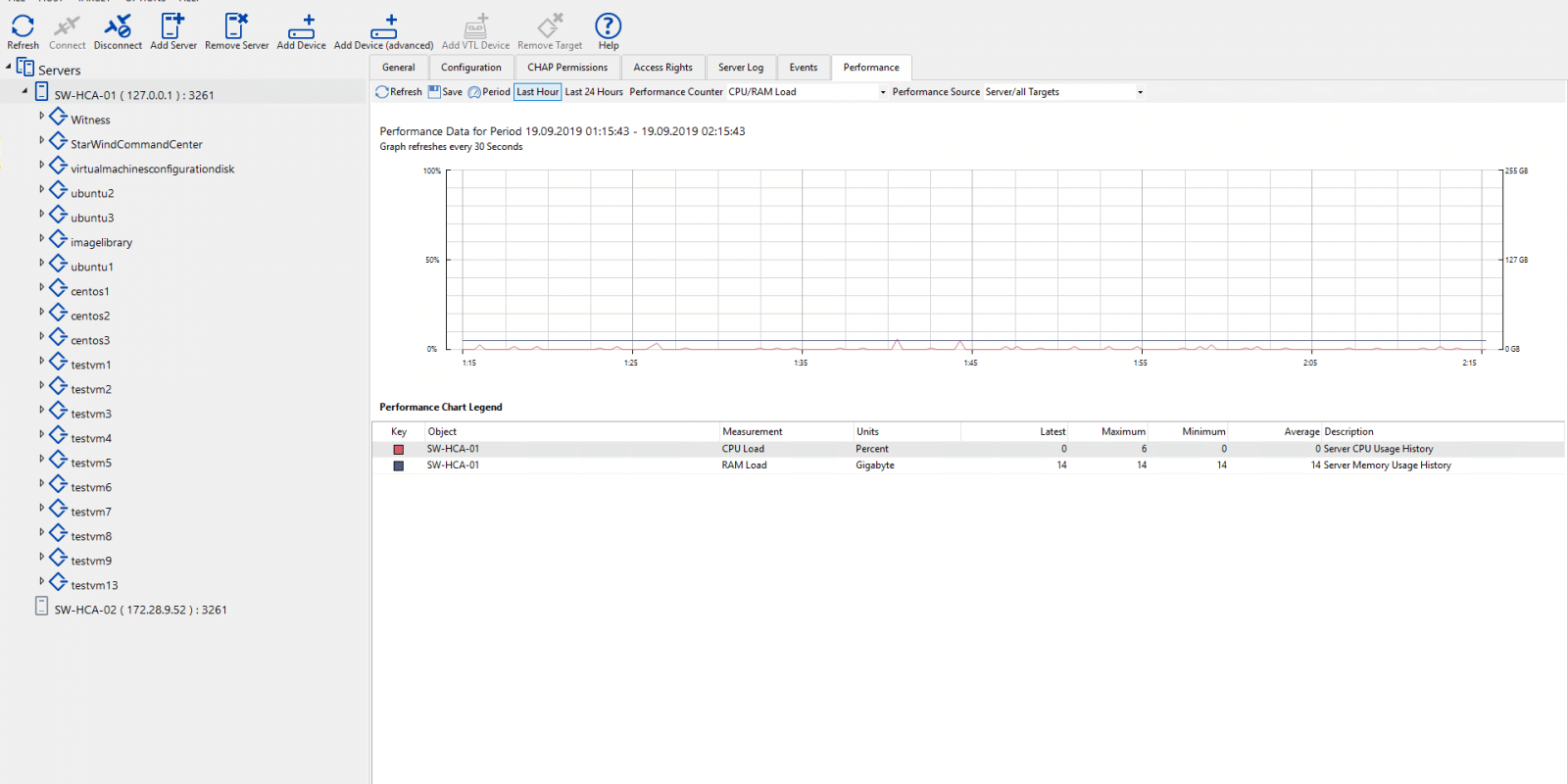Click the dark RAM Load color key
This screenshot has width=1568, height=784.
(x=399, y=466)
